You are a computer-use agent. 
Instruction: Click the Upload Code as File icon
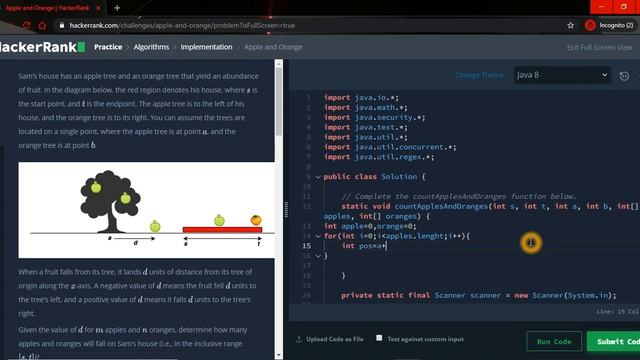pos(299,339)
